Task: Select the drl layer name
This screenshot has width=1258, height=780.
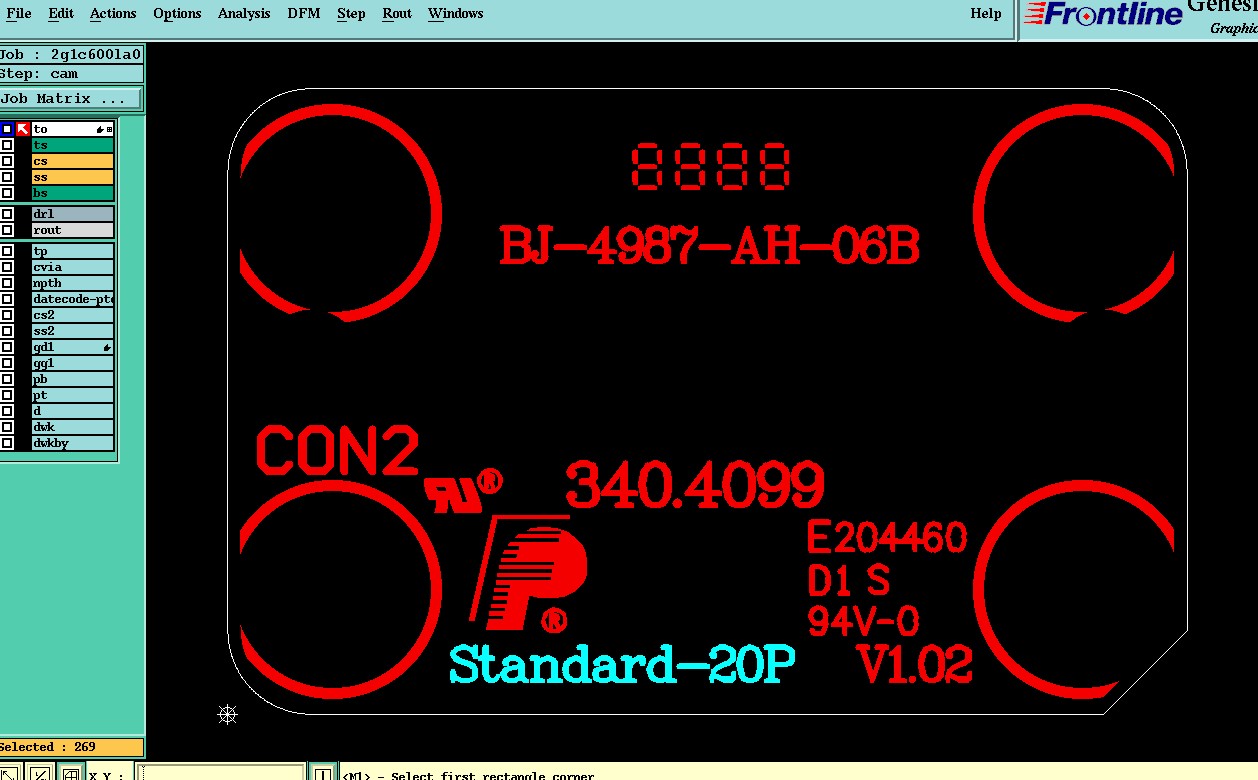Action: 73,214
